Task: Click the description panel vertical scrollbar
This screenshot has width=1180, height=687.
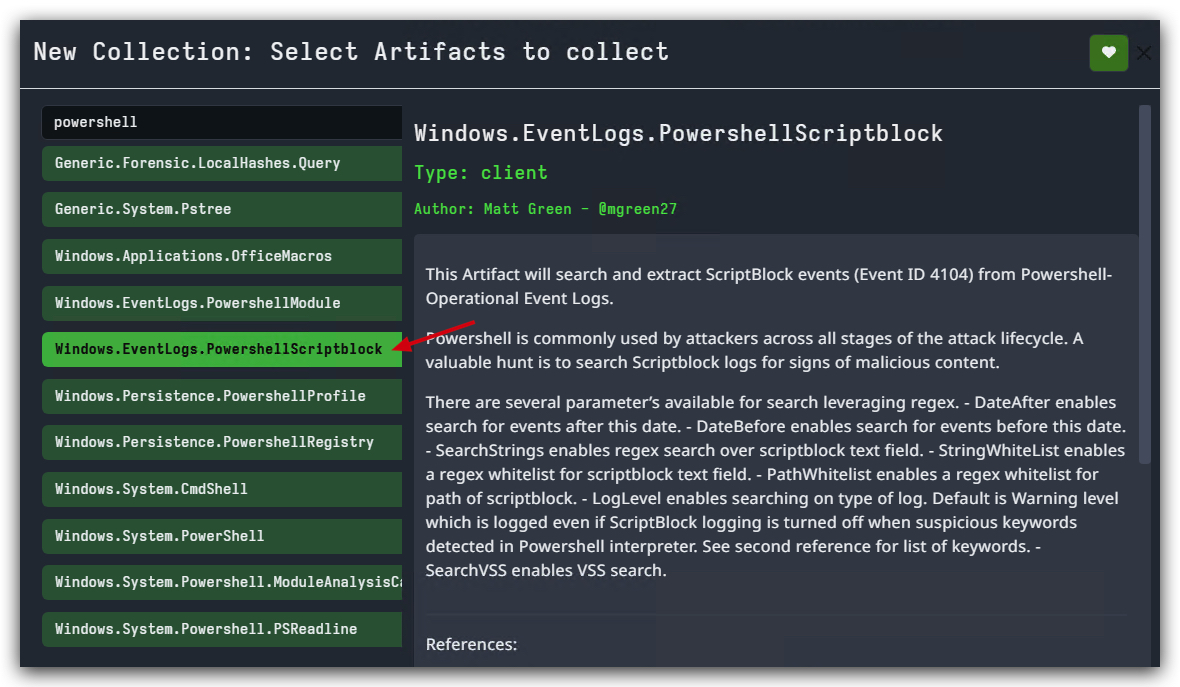Action: [1145, 284]
